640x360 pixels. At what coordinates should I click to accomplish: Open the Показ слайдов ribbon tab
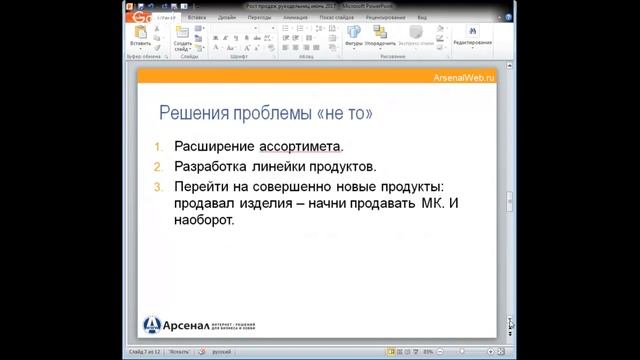point(336,18)
